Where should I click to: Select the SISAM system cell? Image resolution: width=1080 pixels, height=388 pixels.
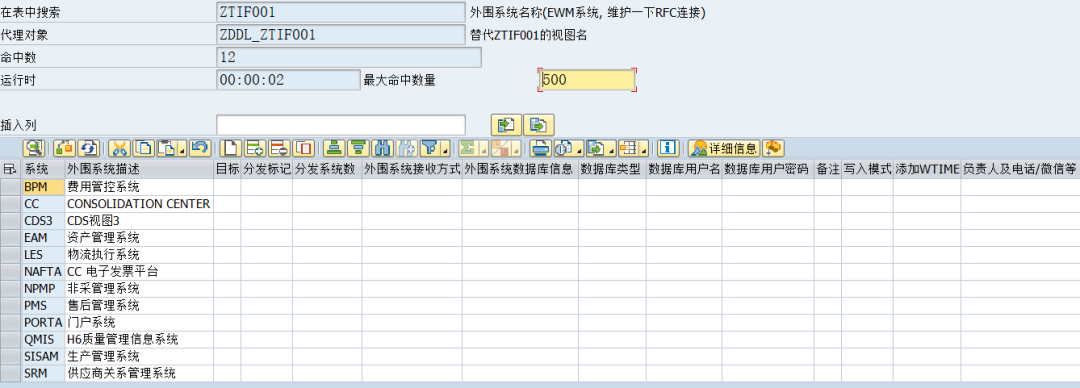click(x=43, y=356)
